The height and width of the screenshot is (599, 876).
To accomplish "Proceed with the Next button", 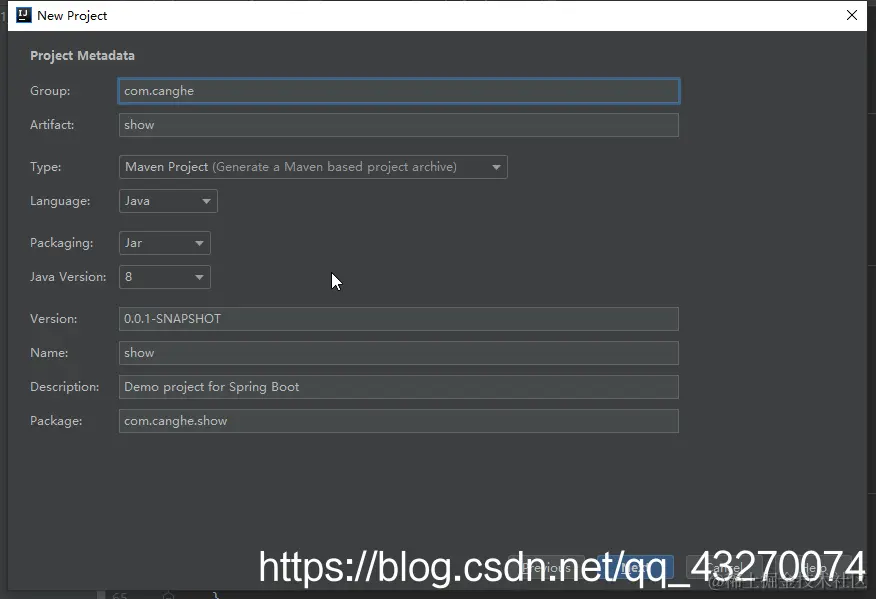I will point(635,568).
